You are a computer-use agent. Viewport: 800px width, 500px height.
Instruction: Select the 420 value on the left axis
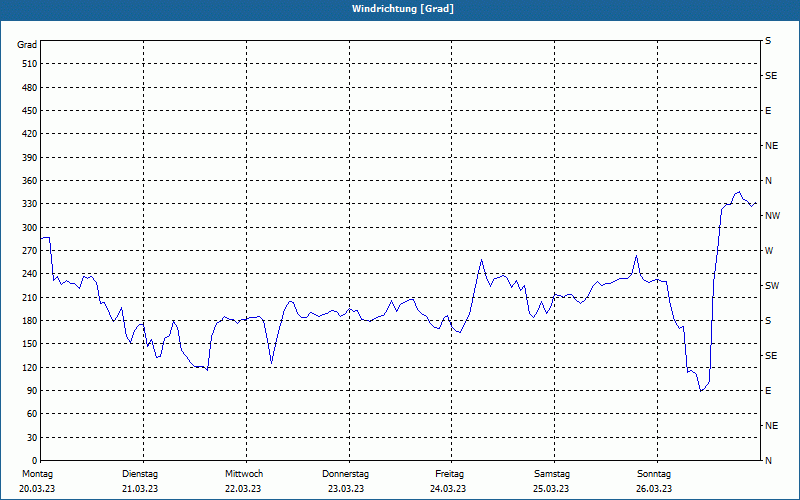click(30, 134)
